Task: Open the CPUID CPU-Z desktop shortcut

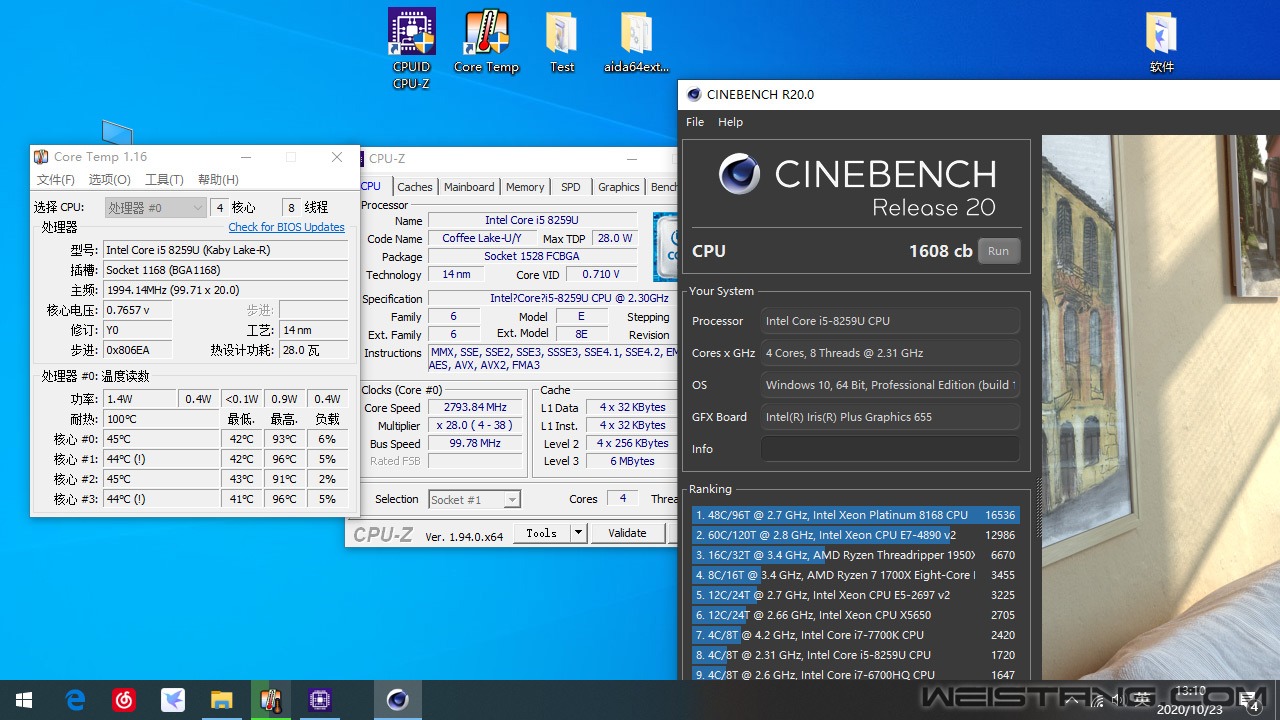Action: (411, 48)
